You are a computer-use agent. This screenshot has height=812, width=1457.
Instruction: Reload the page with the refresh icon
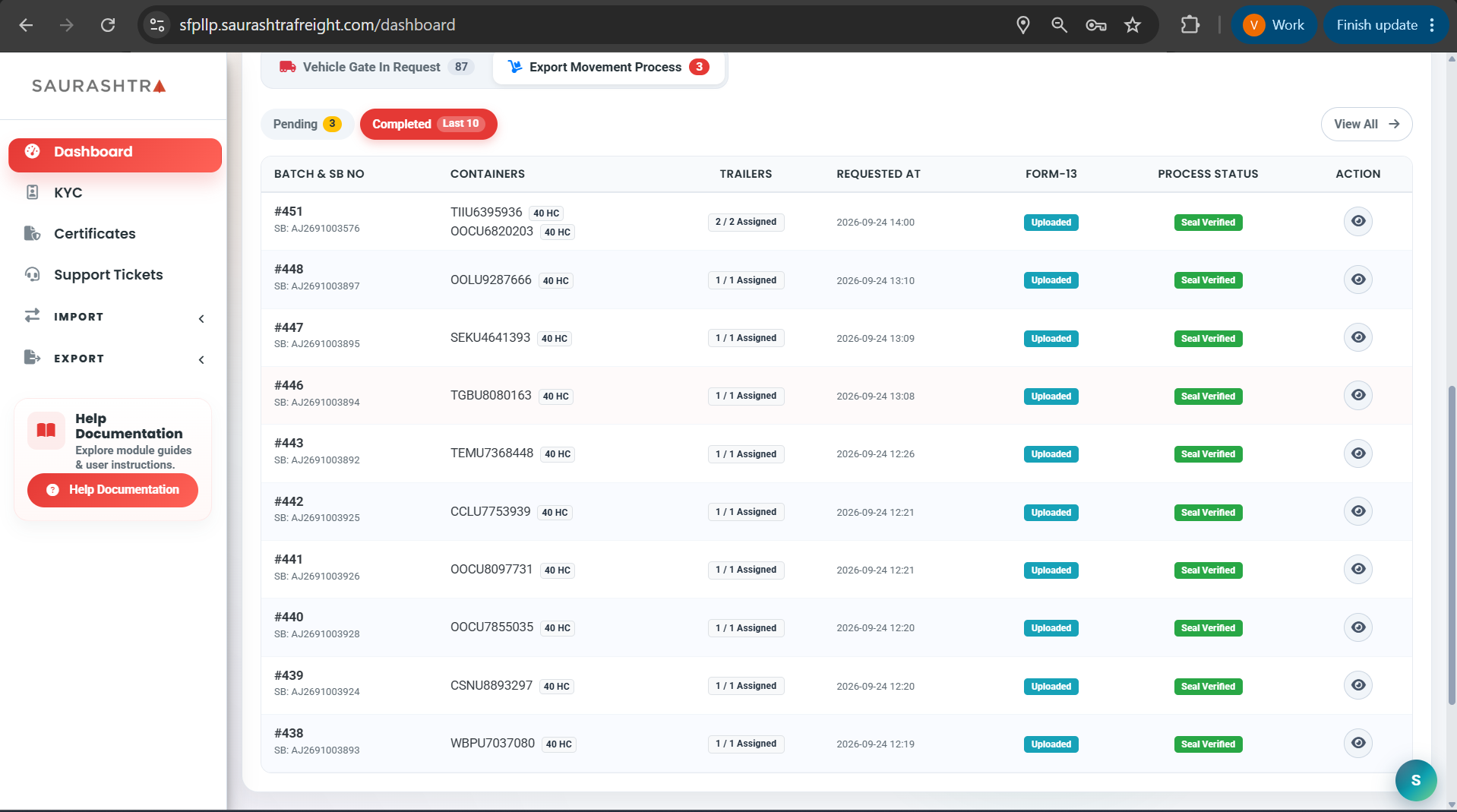[108, 25]
